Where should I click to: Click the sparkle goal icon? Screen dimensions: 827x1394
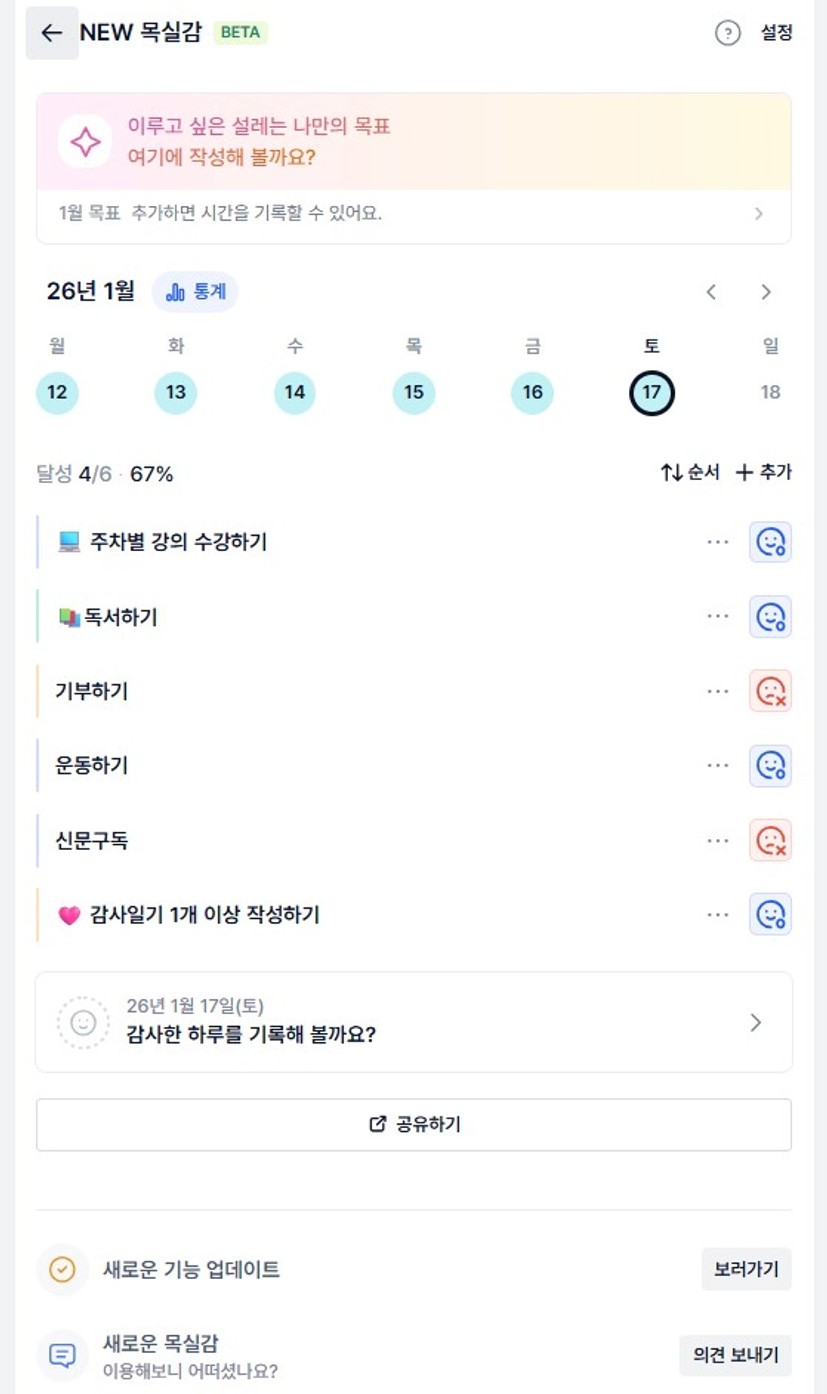pyautogui.click(x=85, y=142)
